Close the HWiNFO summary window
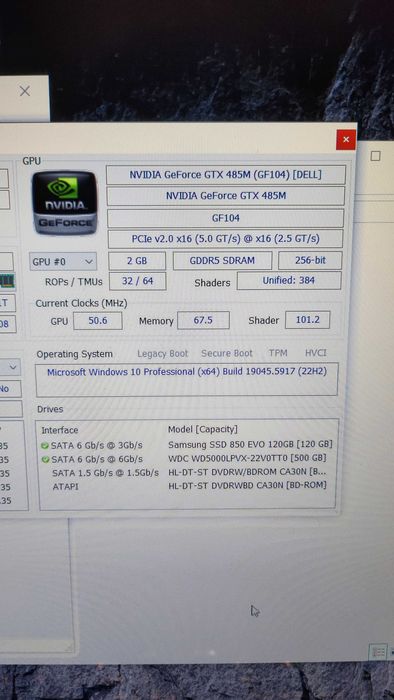 [x=346, y=140]
